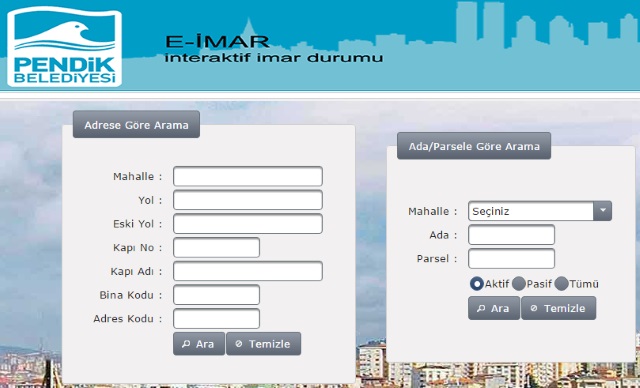Click the Adrese Göre Arama panel header

click(x=136, y=124)
